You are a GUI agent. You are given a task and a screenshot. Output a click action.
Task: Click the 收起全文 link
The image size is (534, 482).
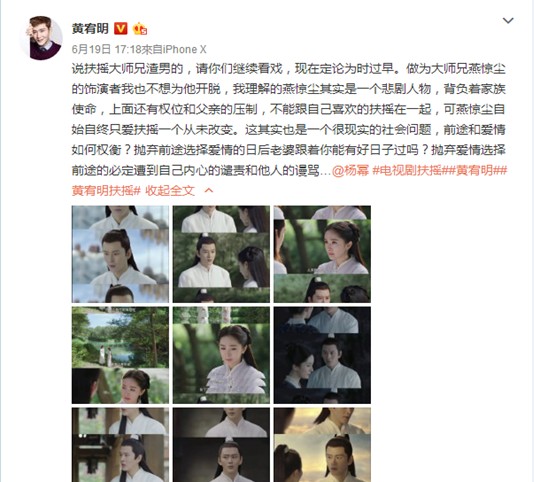click(x=170, y=190)
